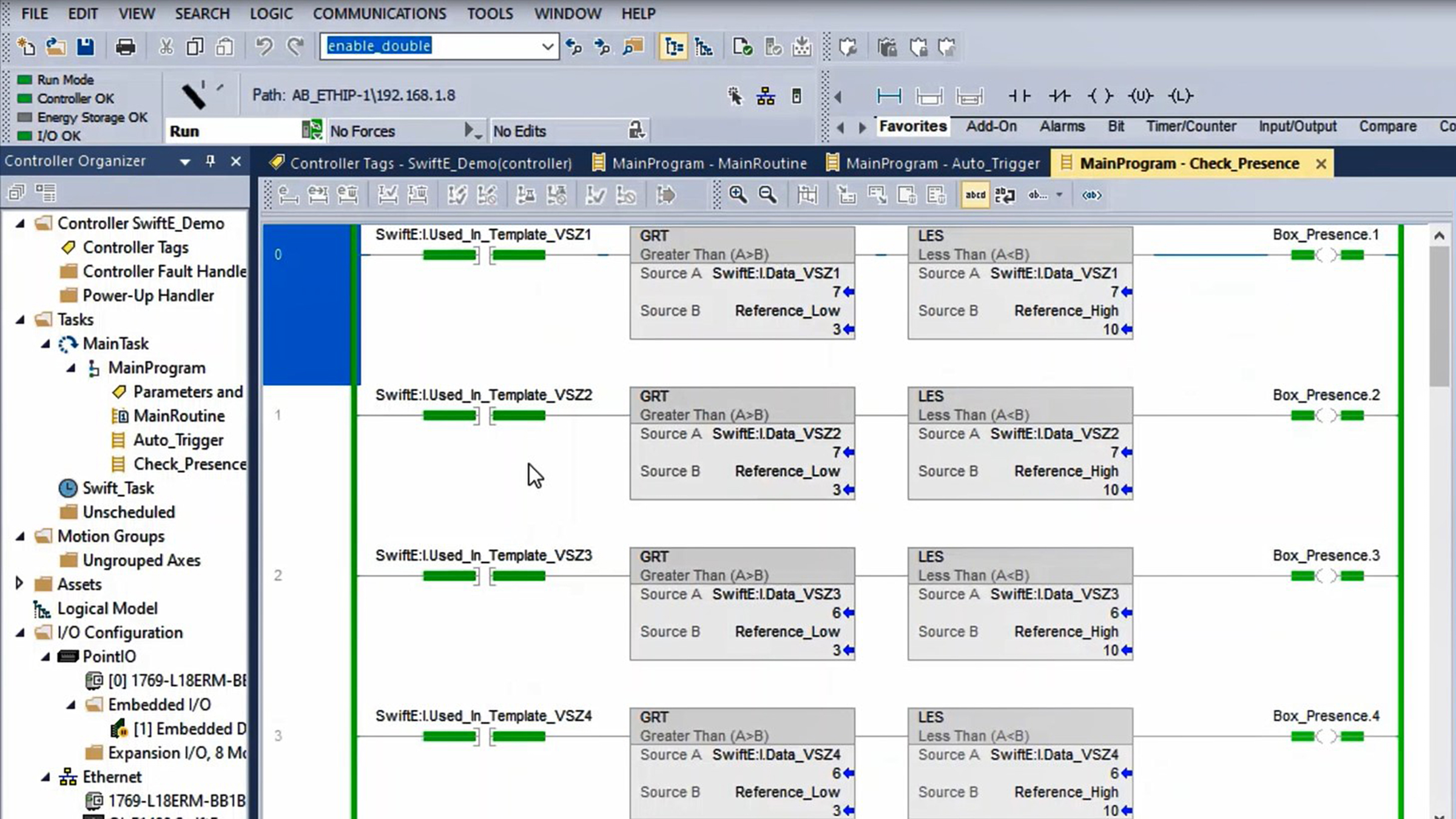Screen dimensions: 1456x819
Task: Click the ladder editor vertical scrollbar
Action: click(1439, 315)
